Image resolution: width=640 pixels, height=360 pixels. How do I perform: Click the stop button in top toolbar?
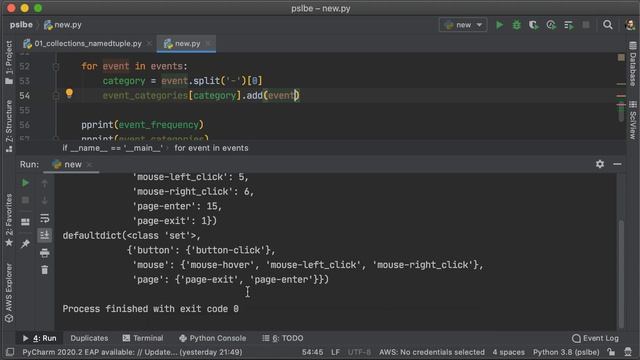[586, 25]
